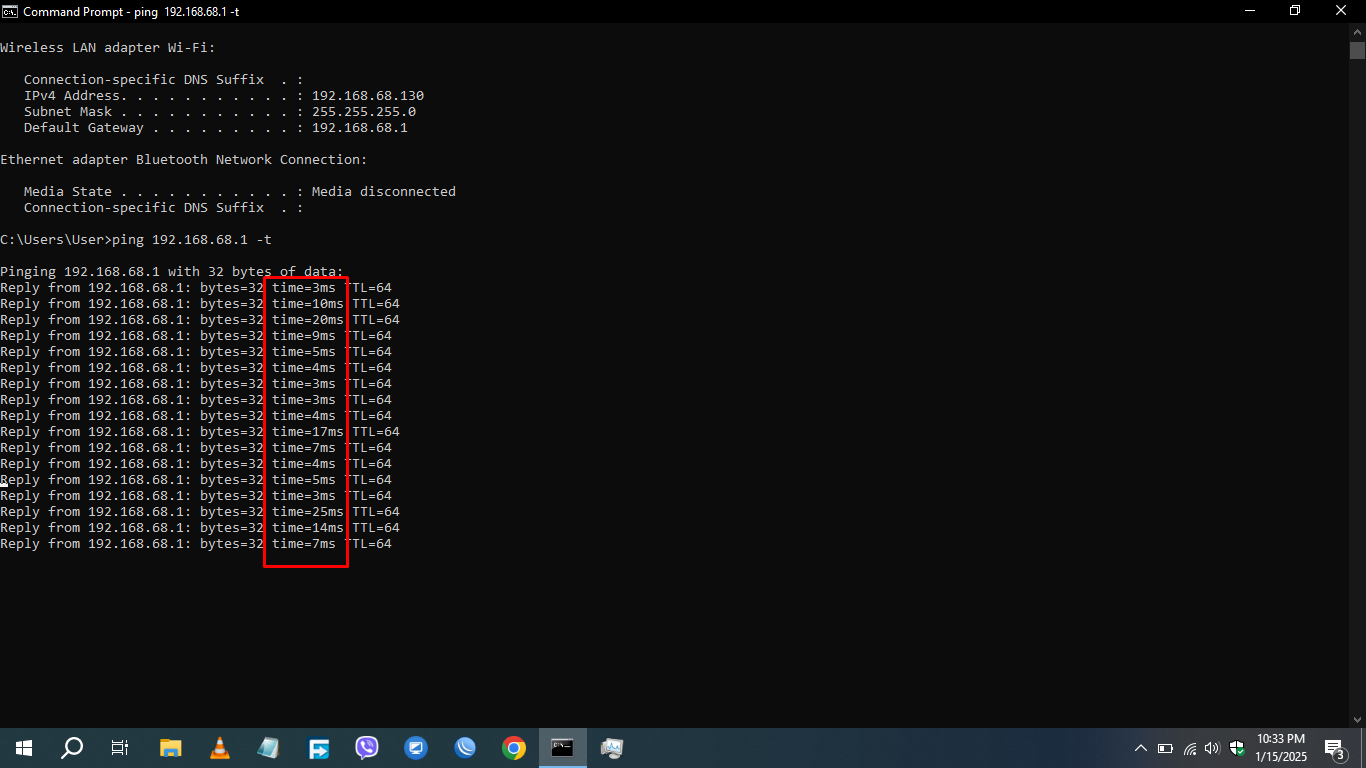The width and height of the screenshot is (1366, 768).
Task: Restore down the Command Prompt window
Action: coord(1296,11)
